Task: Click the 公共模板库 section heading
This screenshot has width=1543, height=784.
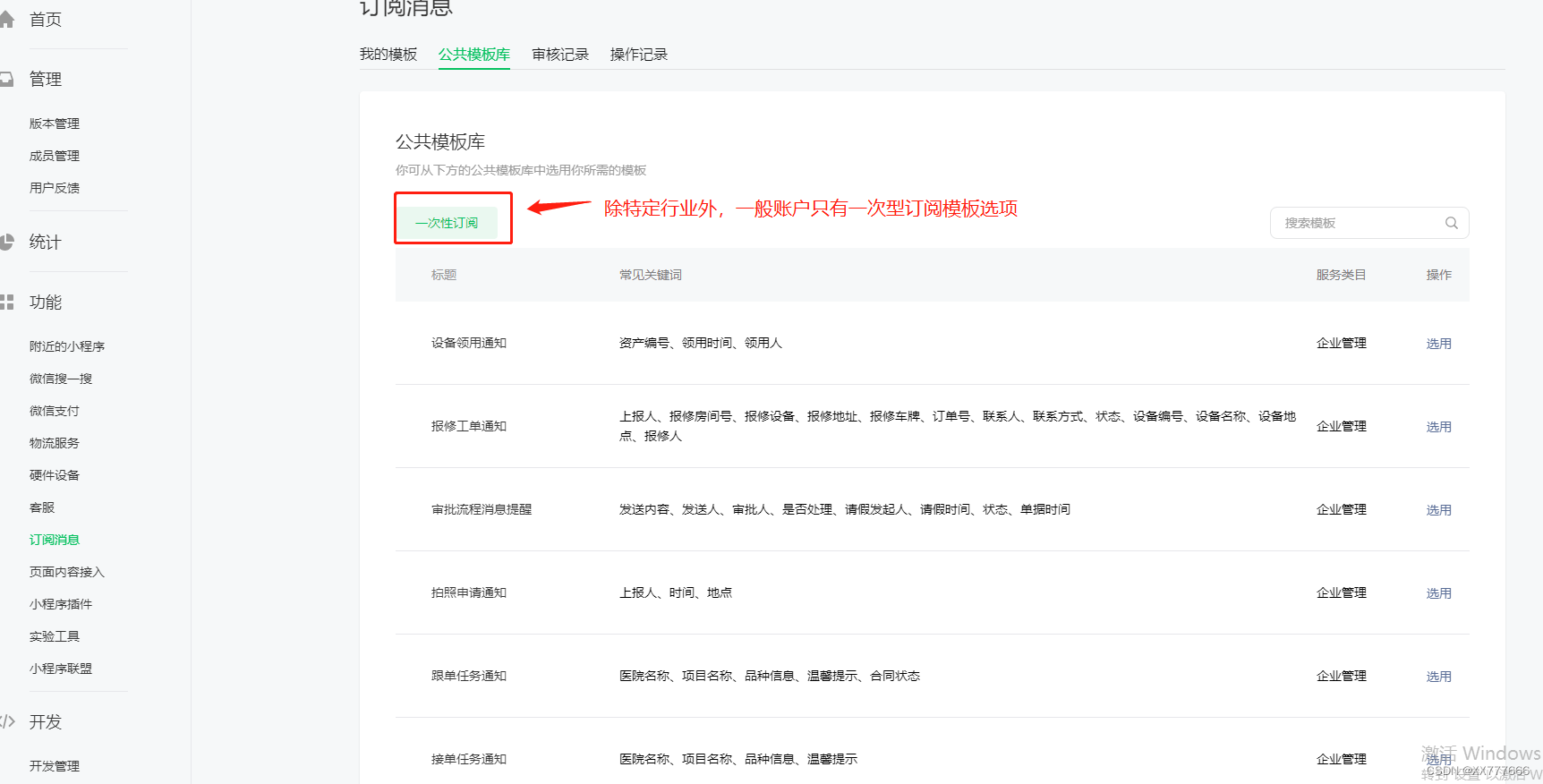Action: tap(440, 141)
